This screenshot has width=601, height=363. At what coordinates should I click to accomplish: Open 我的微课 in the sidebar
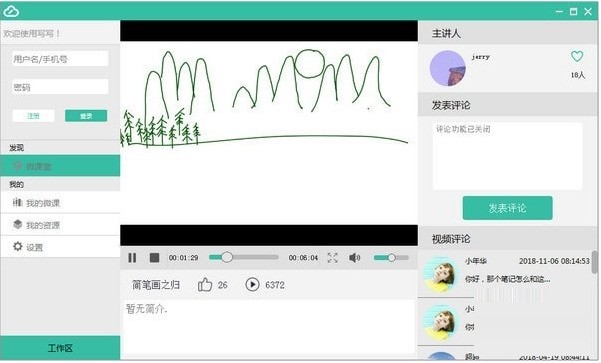[60, 203]
